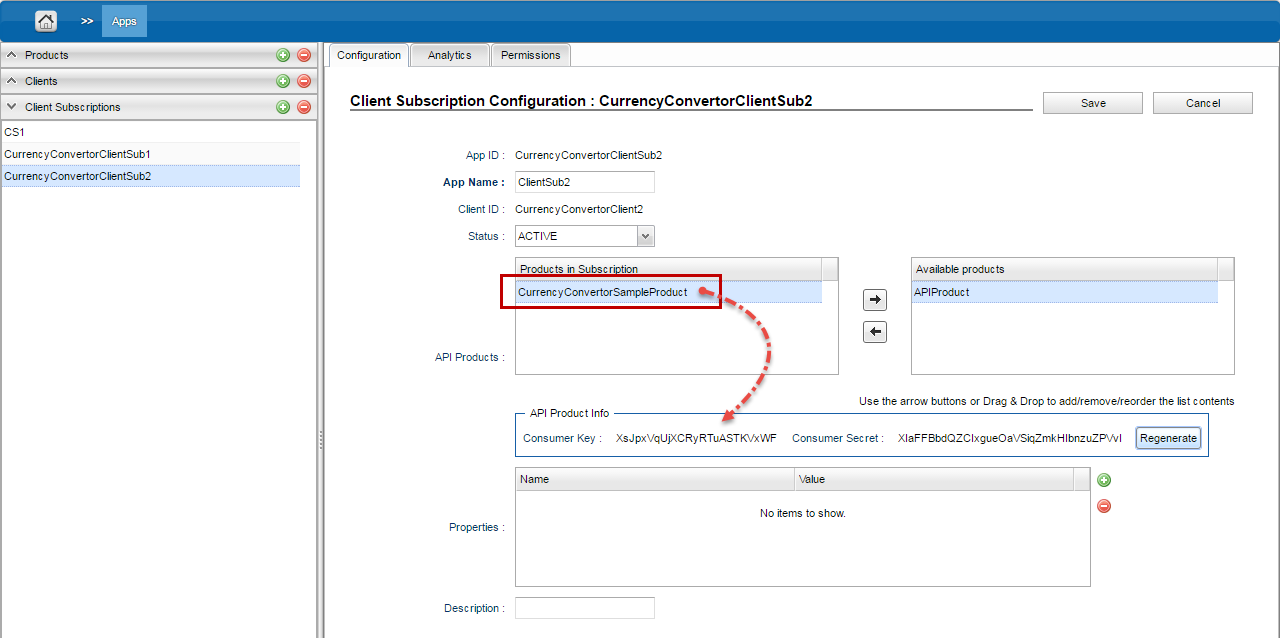This screenshot has width=1280, height=638.
Task: Click the App Name input field
Action: pos(584,182)
